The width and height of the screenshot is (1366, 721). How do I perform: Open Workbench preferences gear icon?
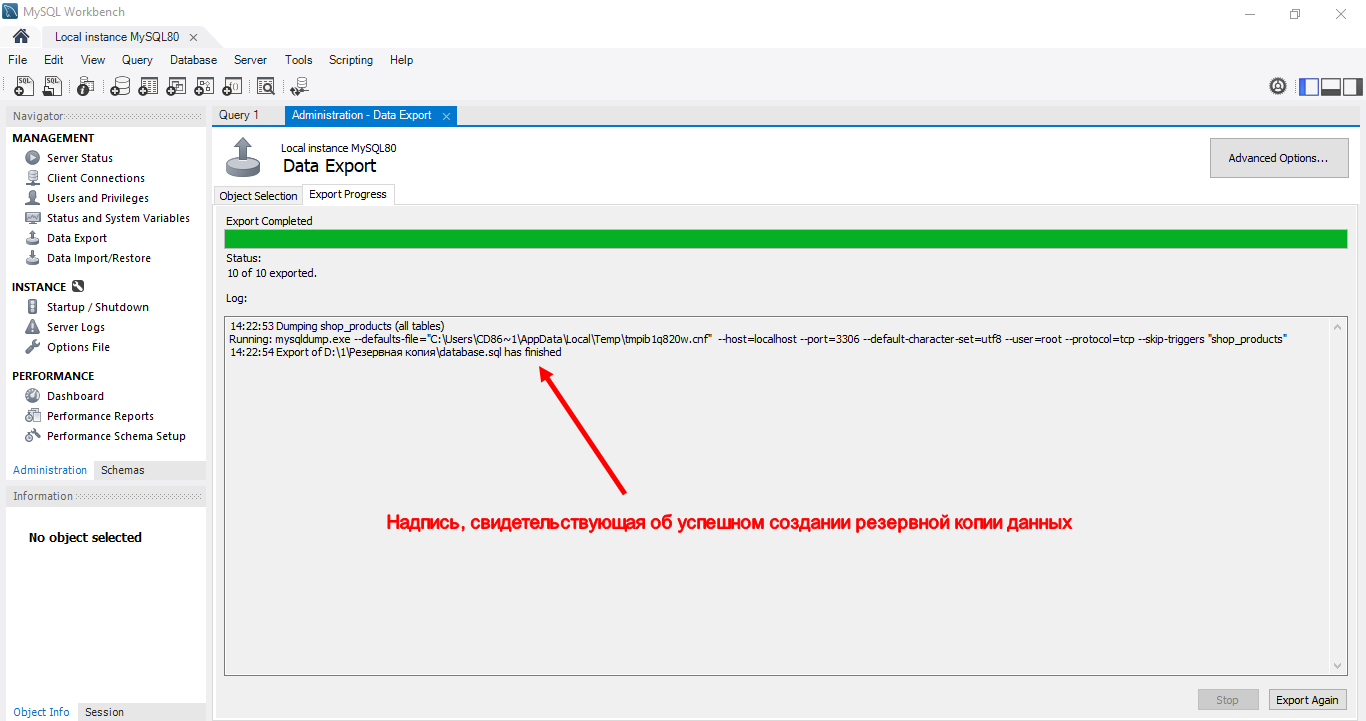(x=1278, y=86)
